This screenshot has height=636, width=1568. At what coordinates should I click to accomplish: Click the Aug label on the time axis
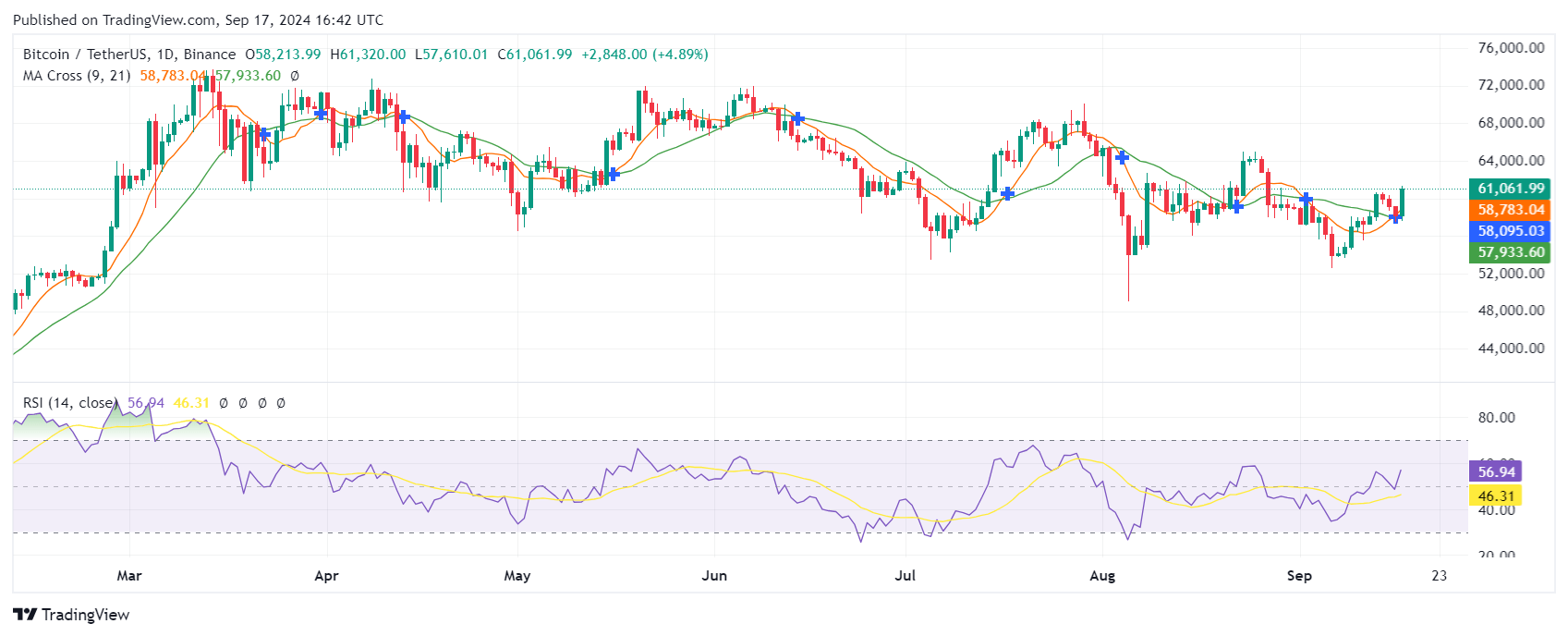tap(1102, 576)
